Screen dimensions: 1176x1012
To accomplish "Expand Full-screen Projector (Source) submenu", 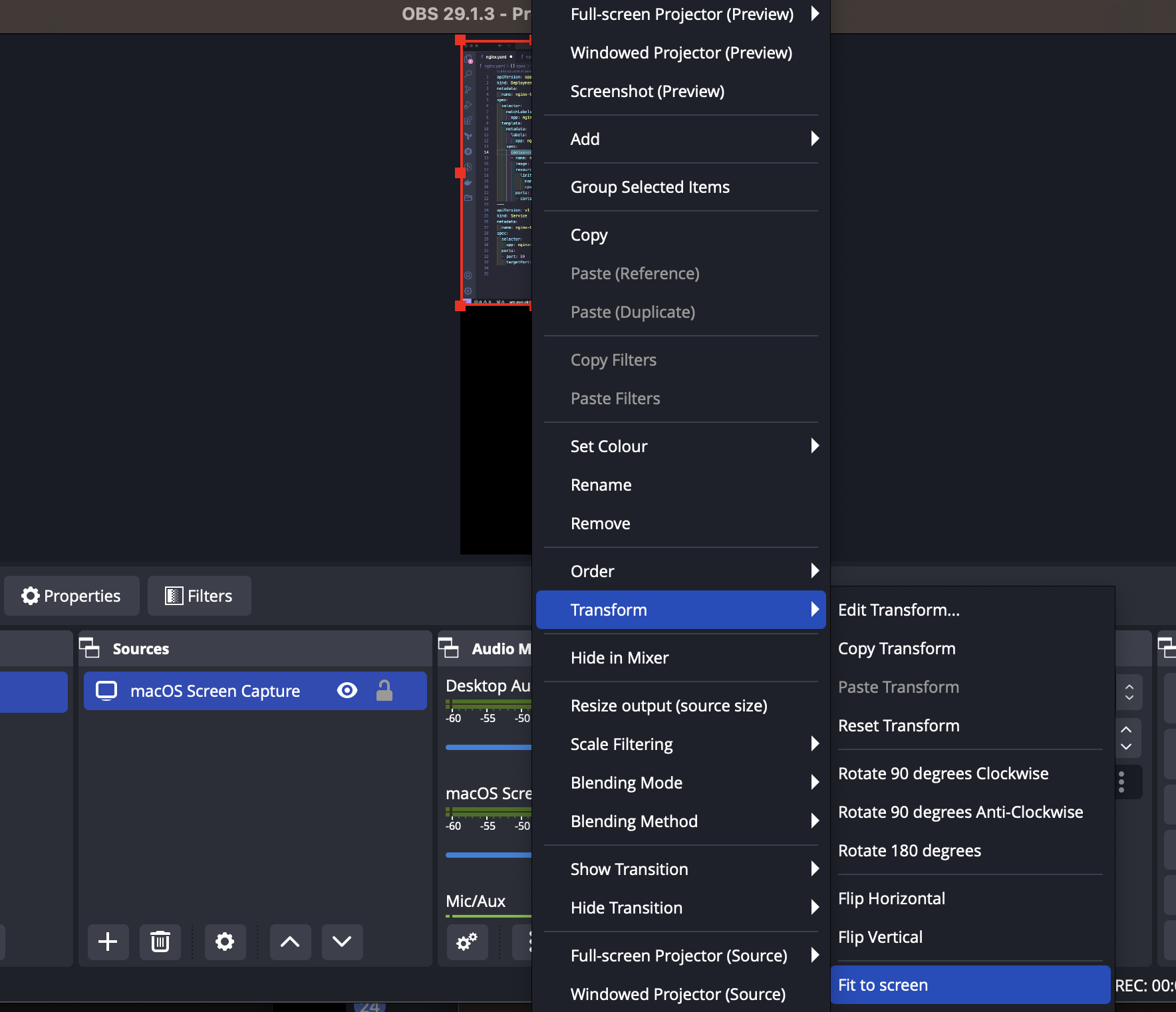I will 681,955.
